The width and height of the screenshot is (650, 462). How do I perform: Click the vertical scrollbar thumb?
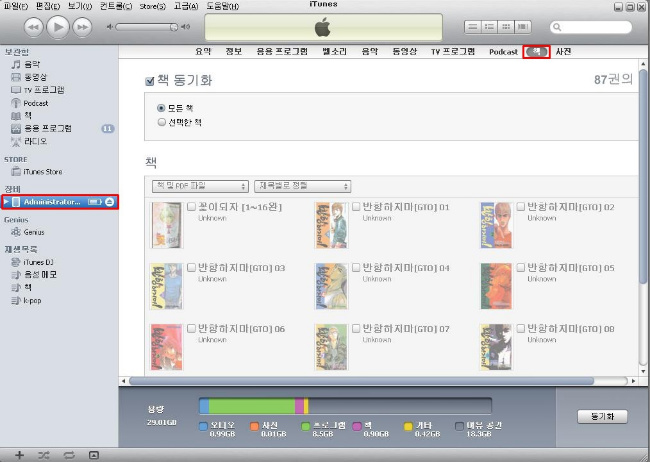[643, 177]
